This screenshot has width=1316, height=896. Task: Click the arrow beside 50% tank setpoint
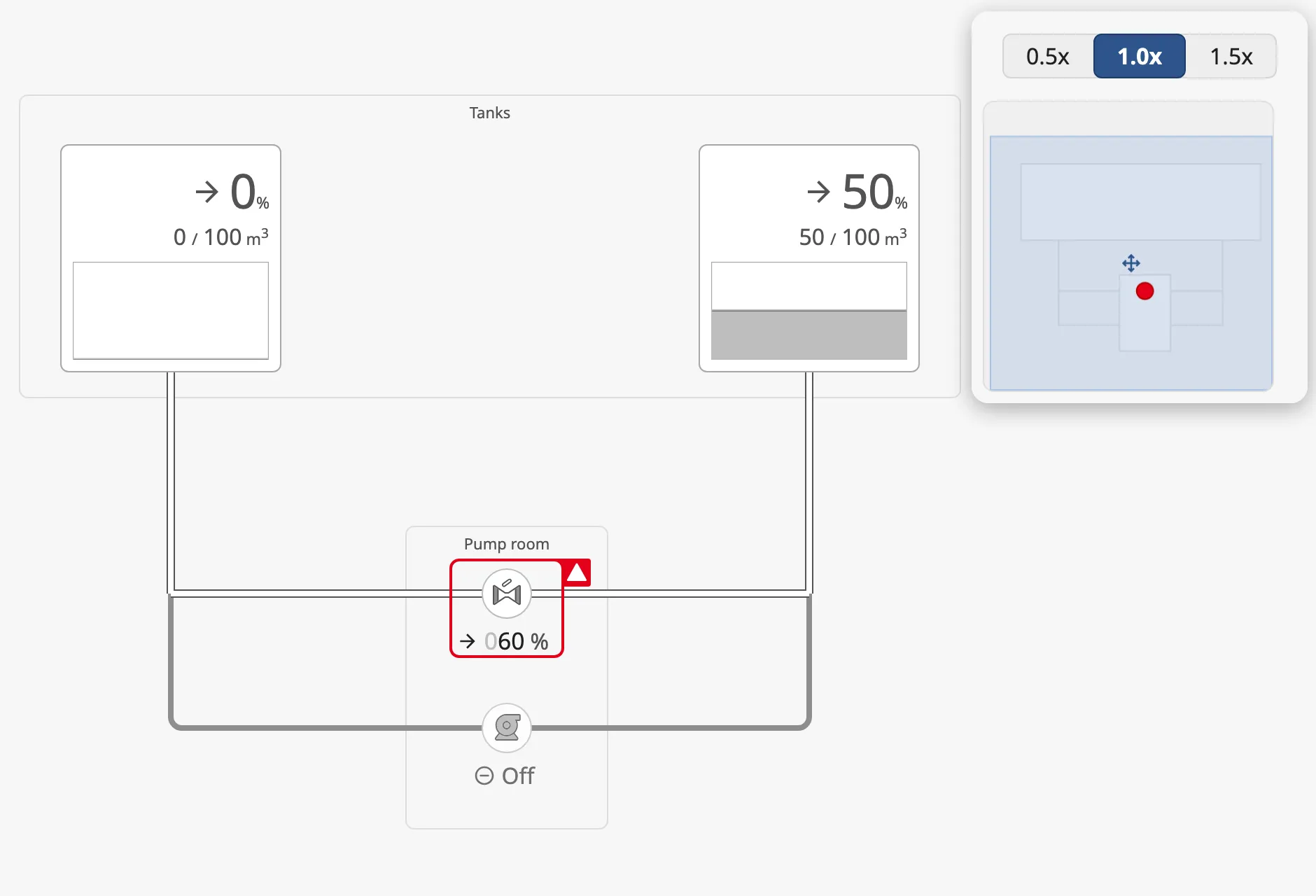(818, 192)
